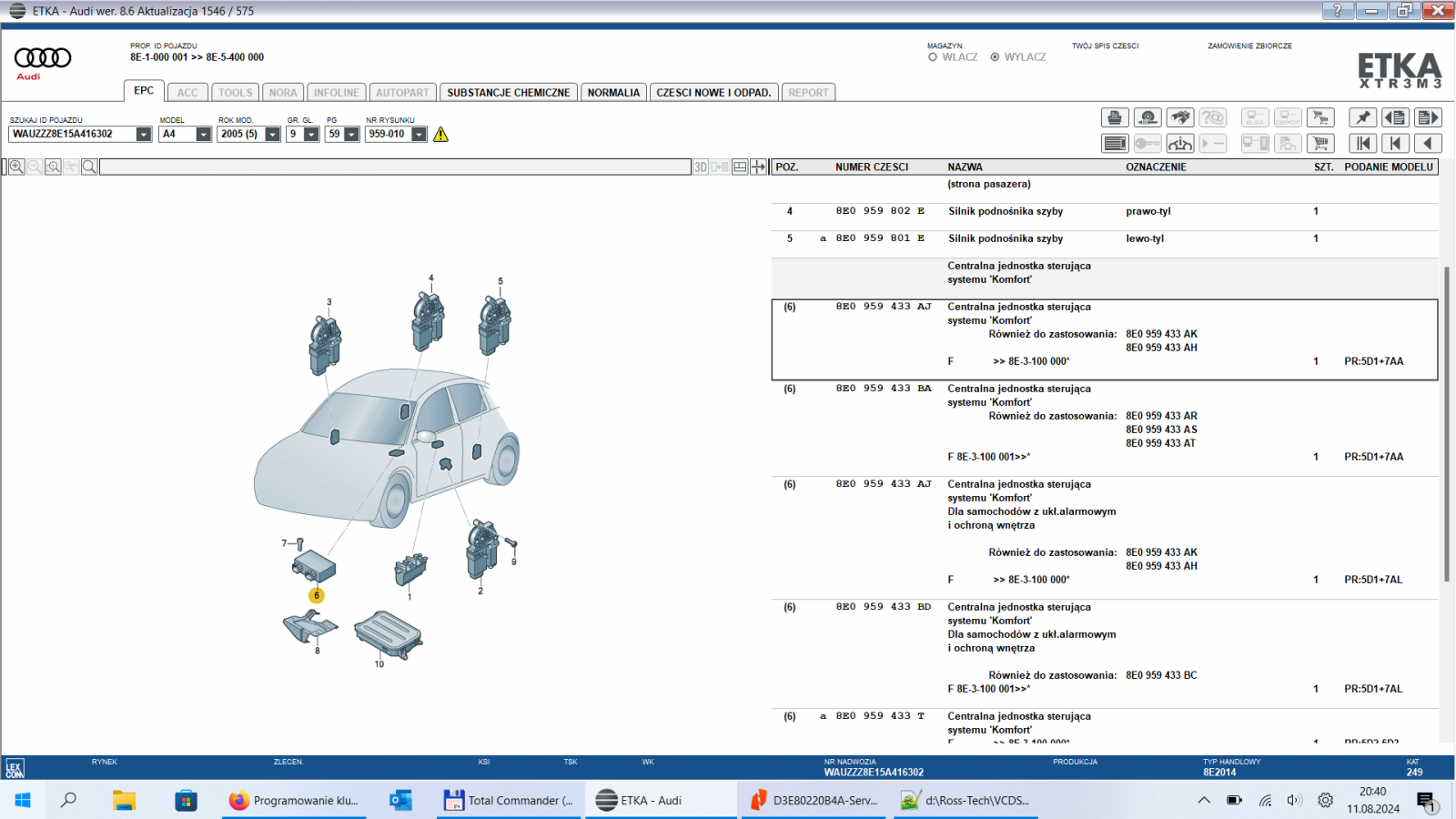The width and height of the screenshot is (1456, 819).
Task: Open SUBSTANCJE CHEMICZNE tab
Action: pos(508,93)
